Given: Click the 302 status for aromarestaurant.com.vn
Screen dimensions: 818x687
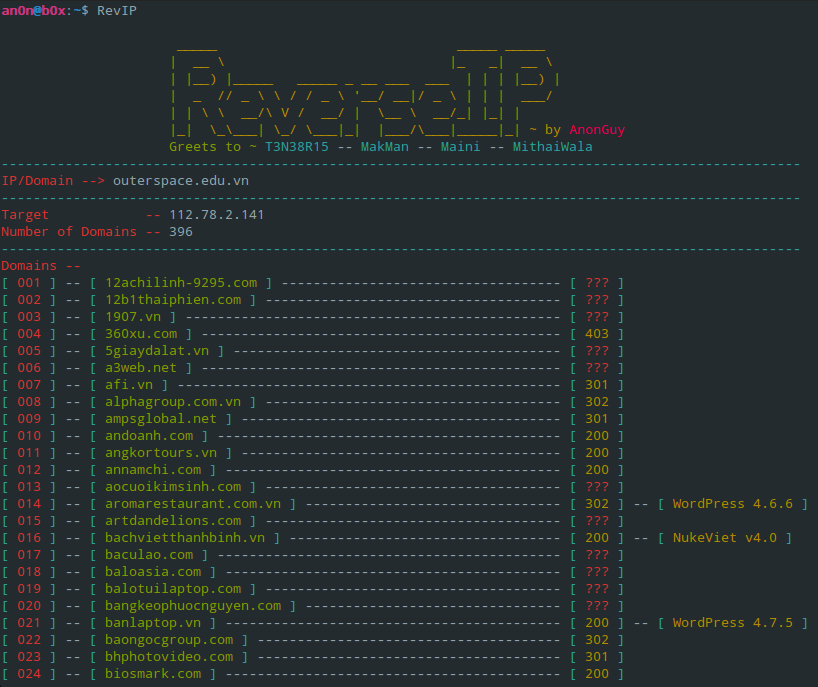Looking at the screenshot, I should pos(597,504).
